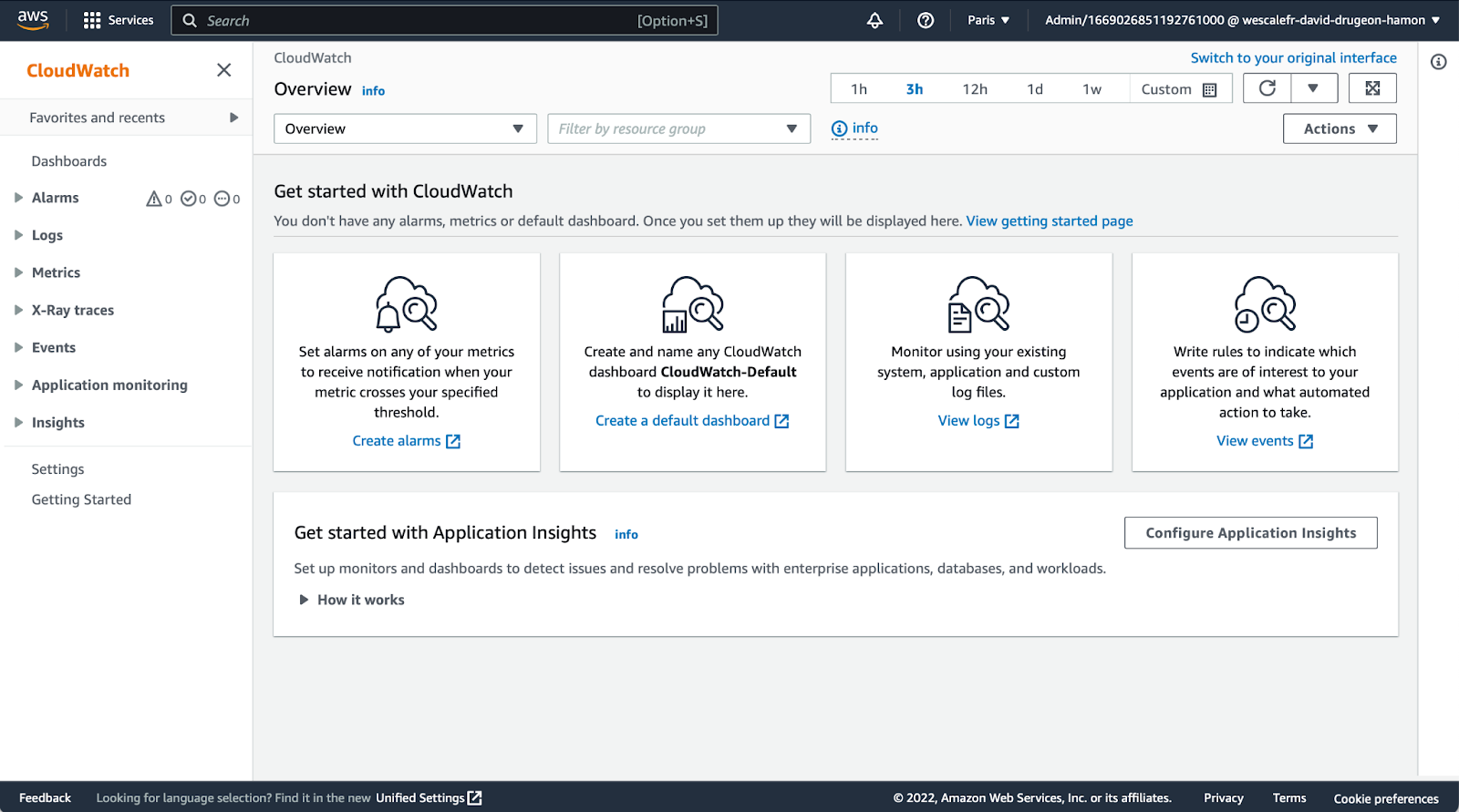Open the notifications bell icon
Image resolution: width=1459 pixels, height=812 pixels.
(874, 20)
